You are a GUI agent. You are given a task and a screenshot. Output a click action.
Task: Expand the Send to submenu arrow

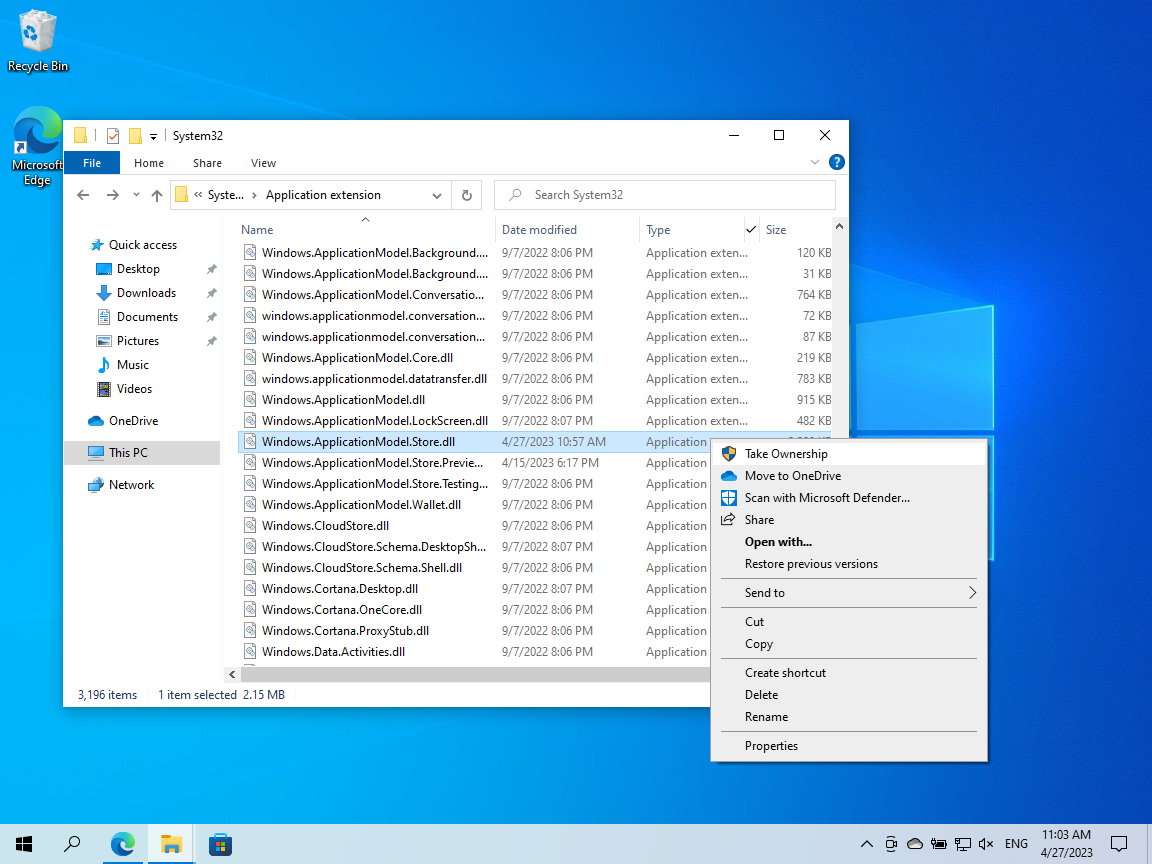(x=972, y=593)
